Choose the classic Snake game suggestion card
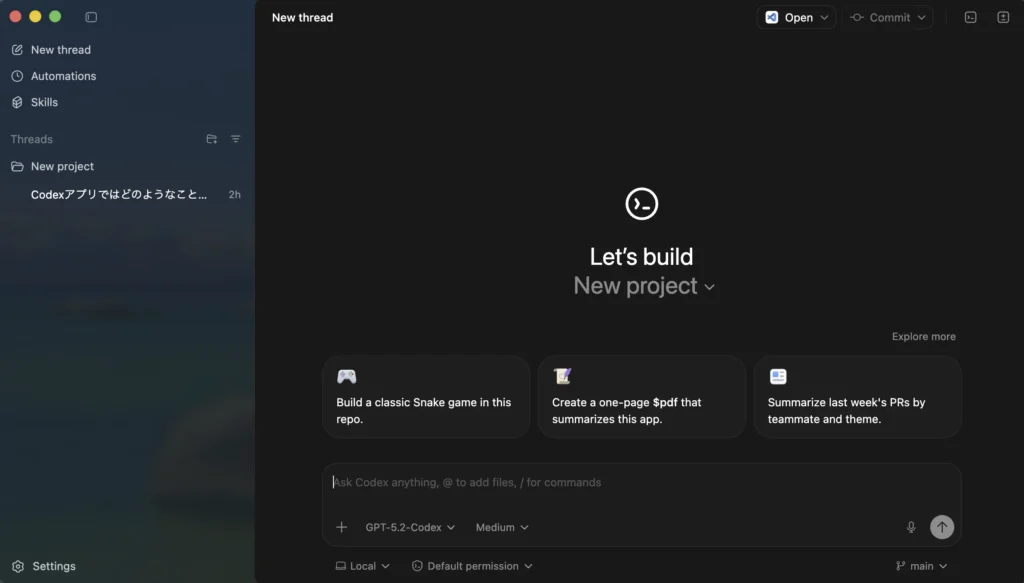 (x=426, y=397)
